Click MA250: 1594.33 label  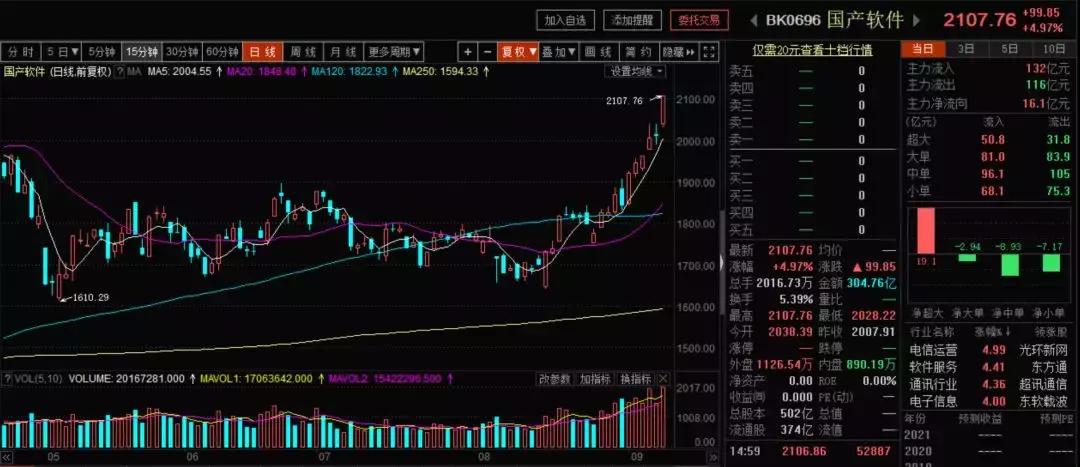(440, 71)
